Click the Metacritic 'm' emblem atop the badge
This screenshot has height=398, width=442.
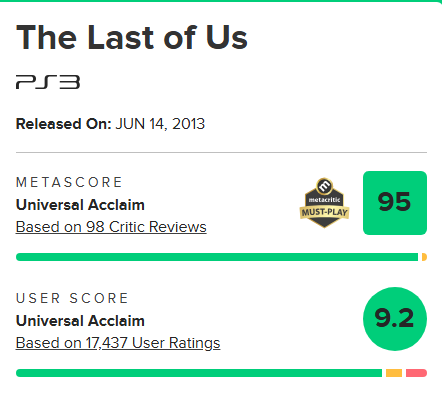coord(324,186)
